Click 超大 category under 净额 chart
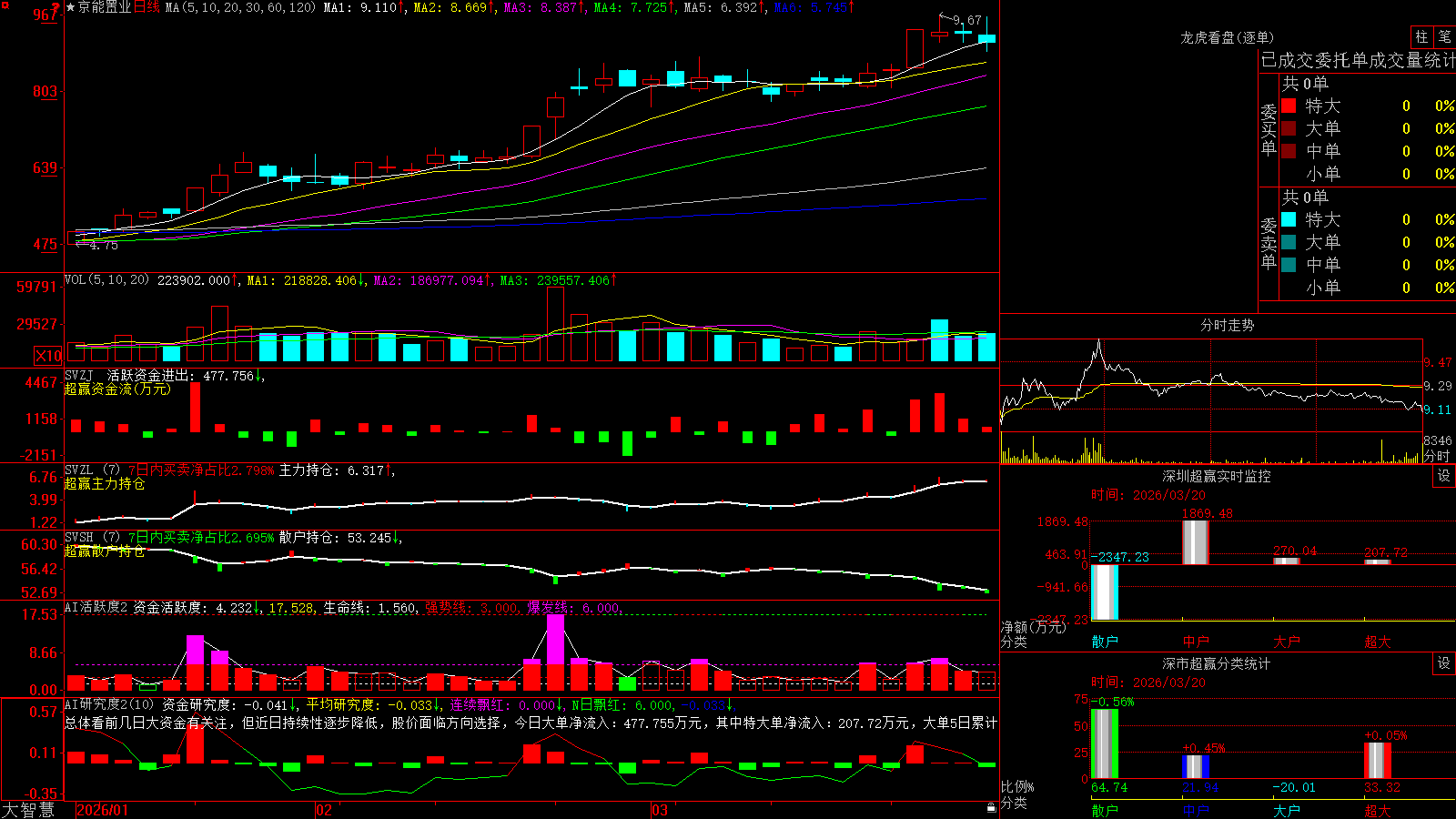 point(1378,642)
